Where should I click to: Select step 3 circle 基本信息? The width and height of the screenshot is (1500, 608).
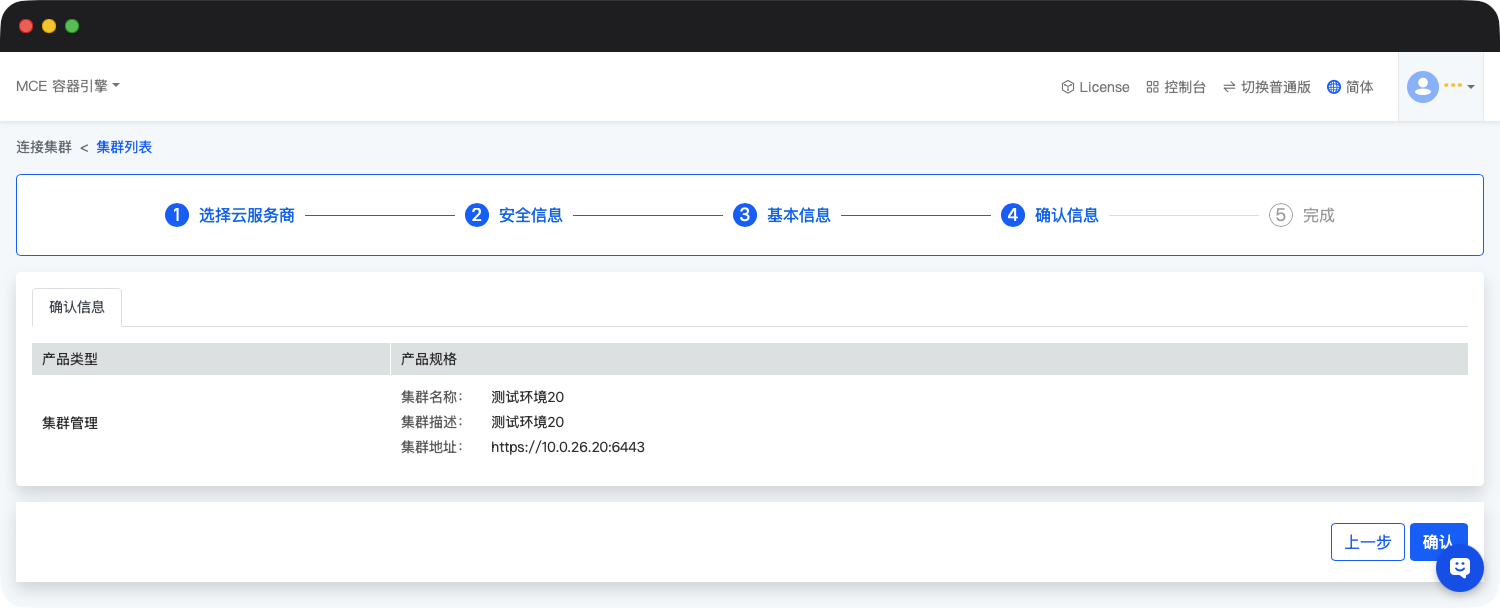pos(745,215)
